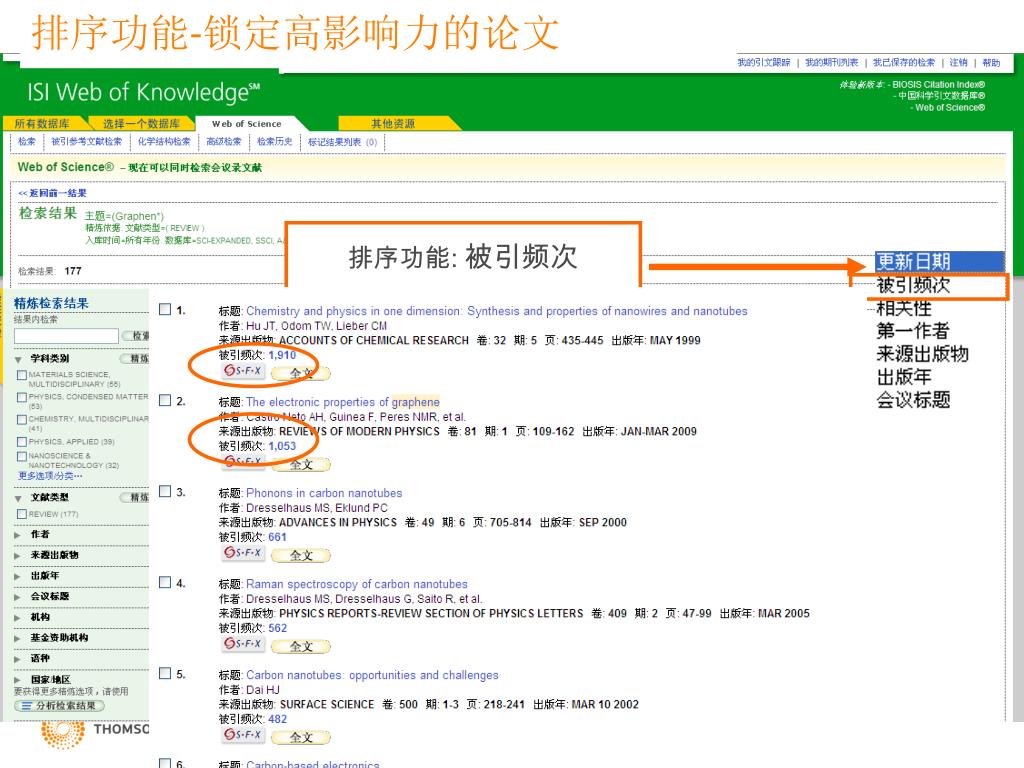Open 全文 for Carbon nanotubes: opportunities and challenges
The height and width of the screenshot is (768, 1024).
pyautogui.click(x=300, y=737)
